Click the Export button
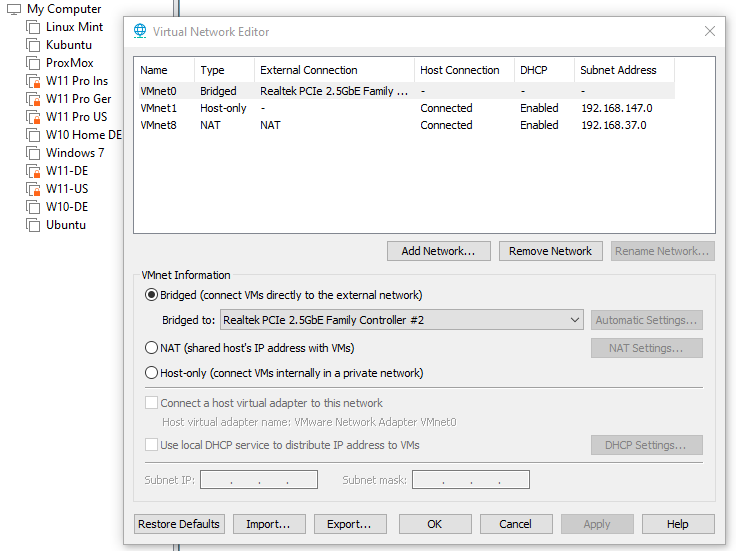736x551 pixels. point(350,524)
